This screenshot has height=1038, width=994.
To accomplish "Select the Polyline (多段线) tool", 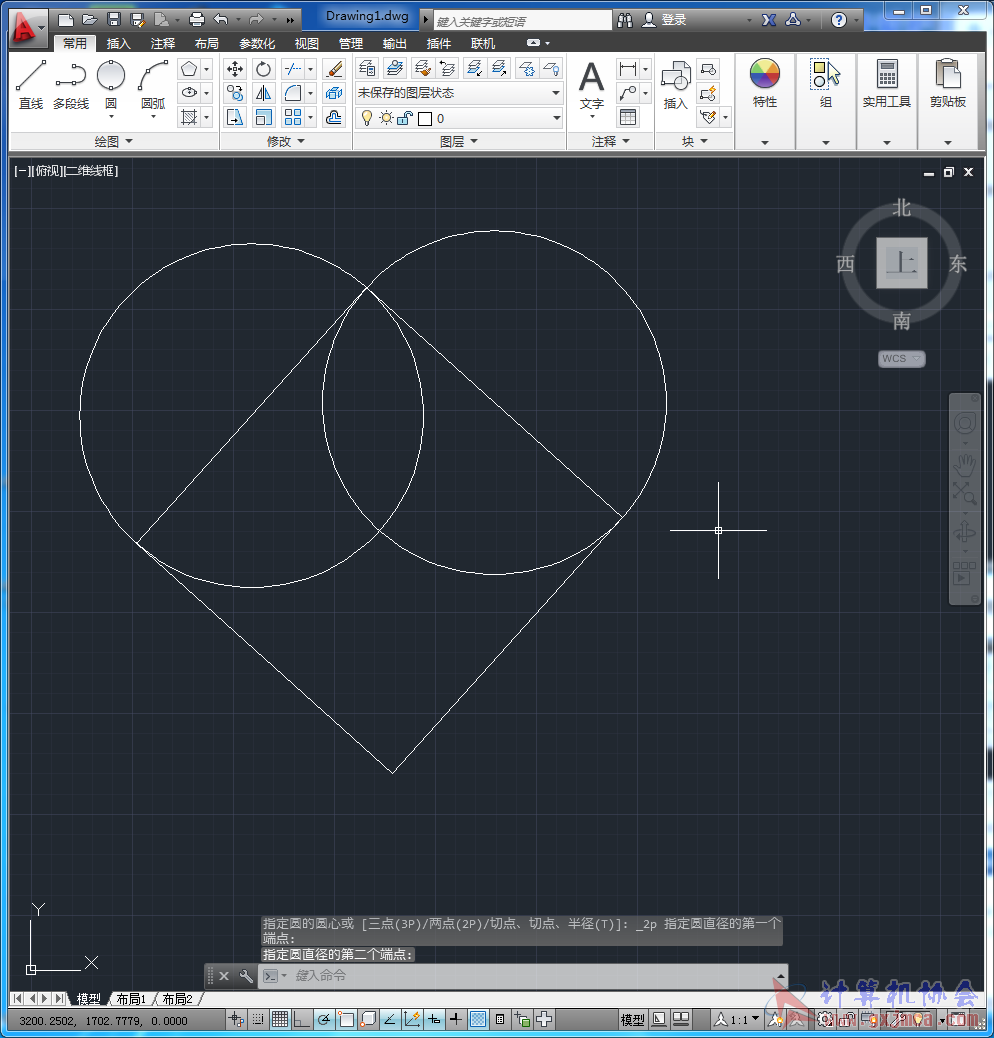I will tap(71, 84).
